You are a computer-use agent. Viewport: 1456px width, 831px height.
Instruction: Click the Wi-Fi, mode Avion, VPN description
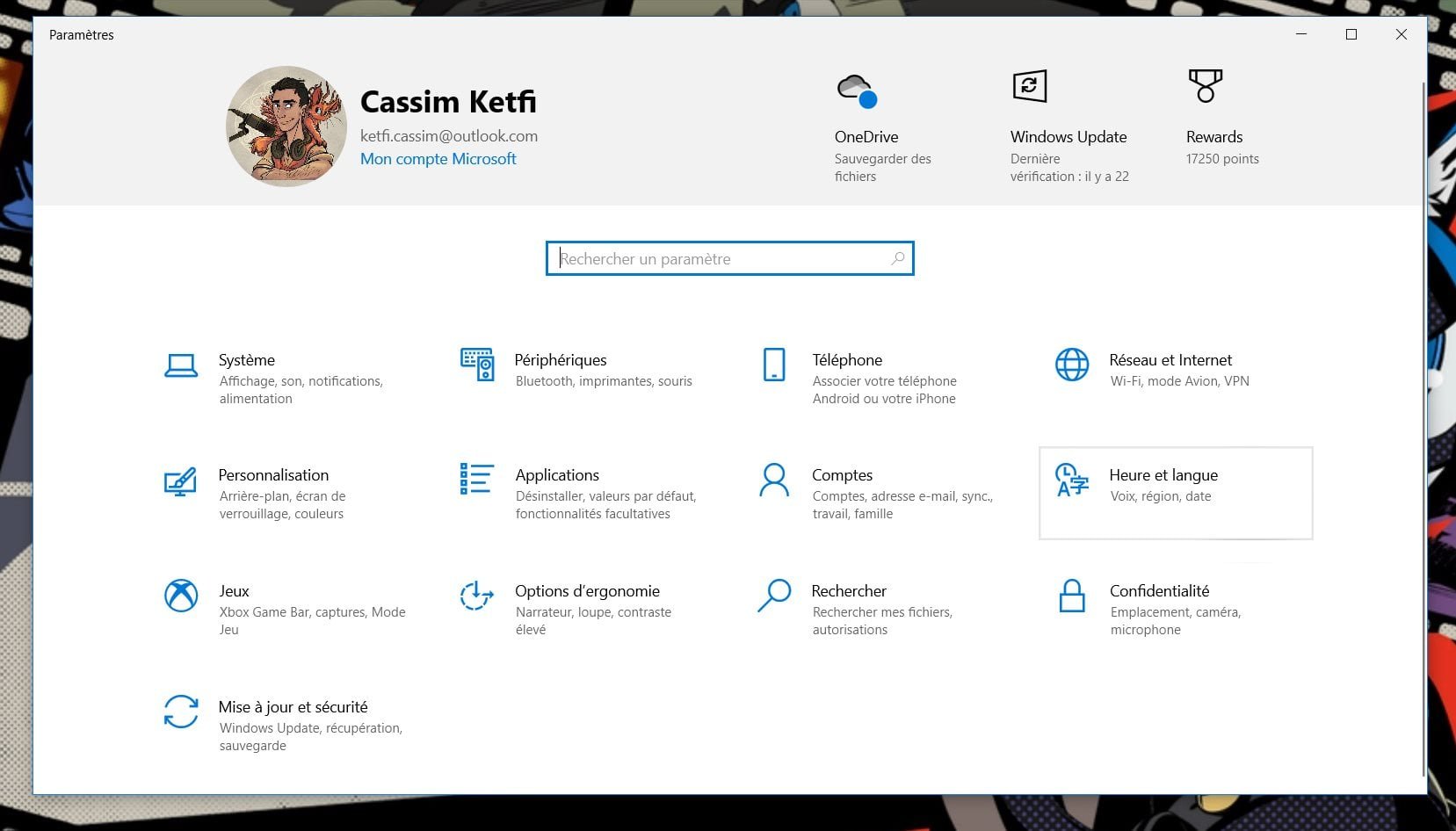[1179, 381]
